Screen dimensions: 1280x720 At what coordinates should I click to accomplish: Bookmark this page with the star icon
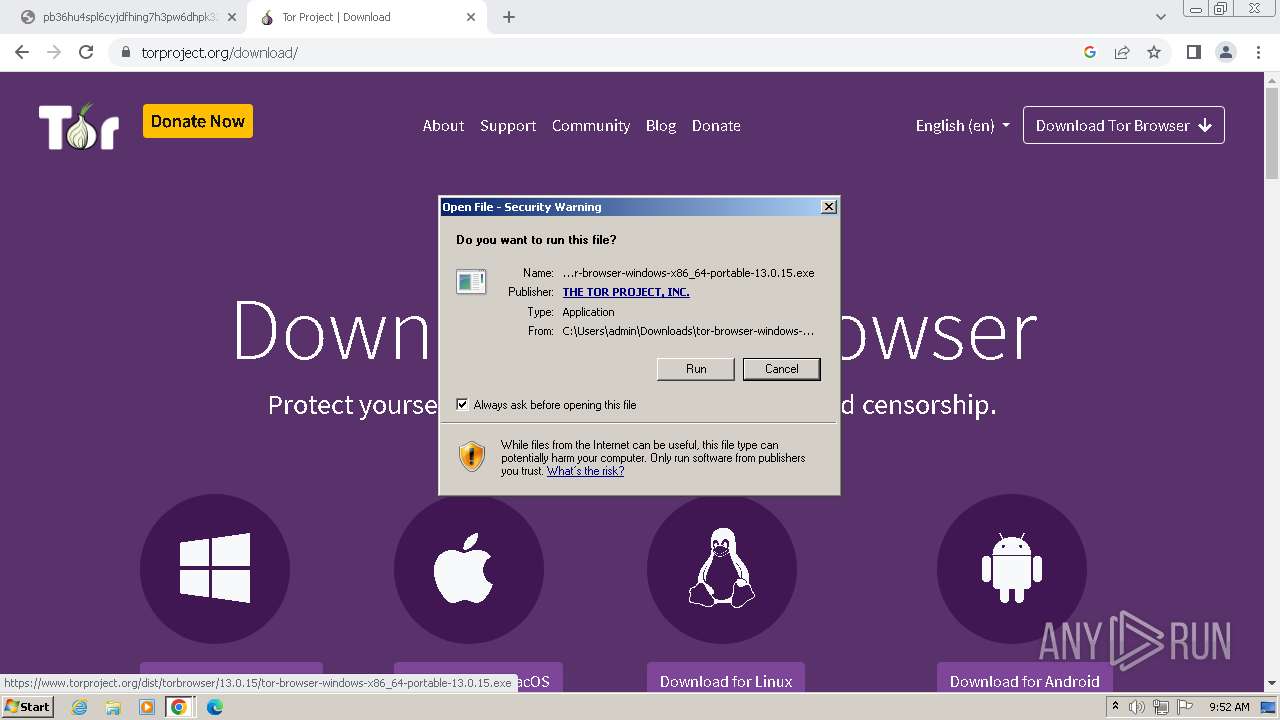1154,52
